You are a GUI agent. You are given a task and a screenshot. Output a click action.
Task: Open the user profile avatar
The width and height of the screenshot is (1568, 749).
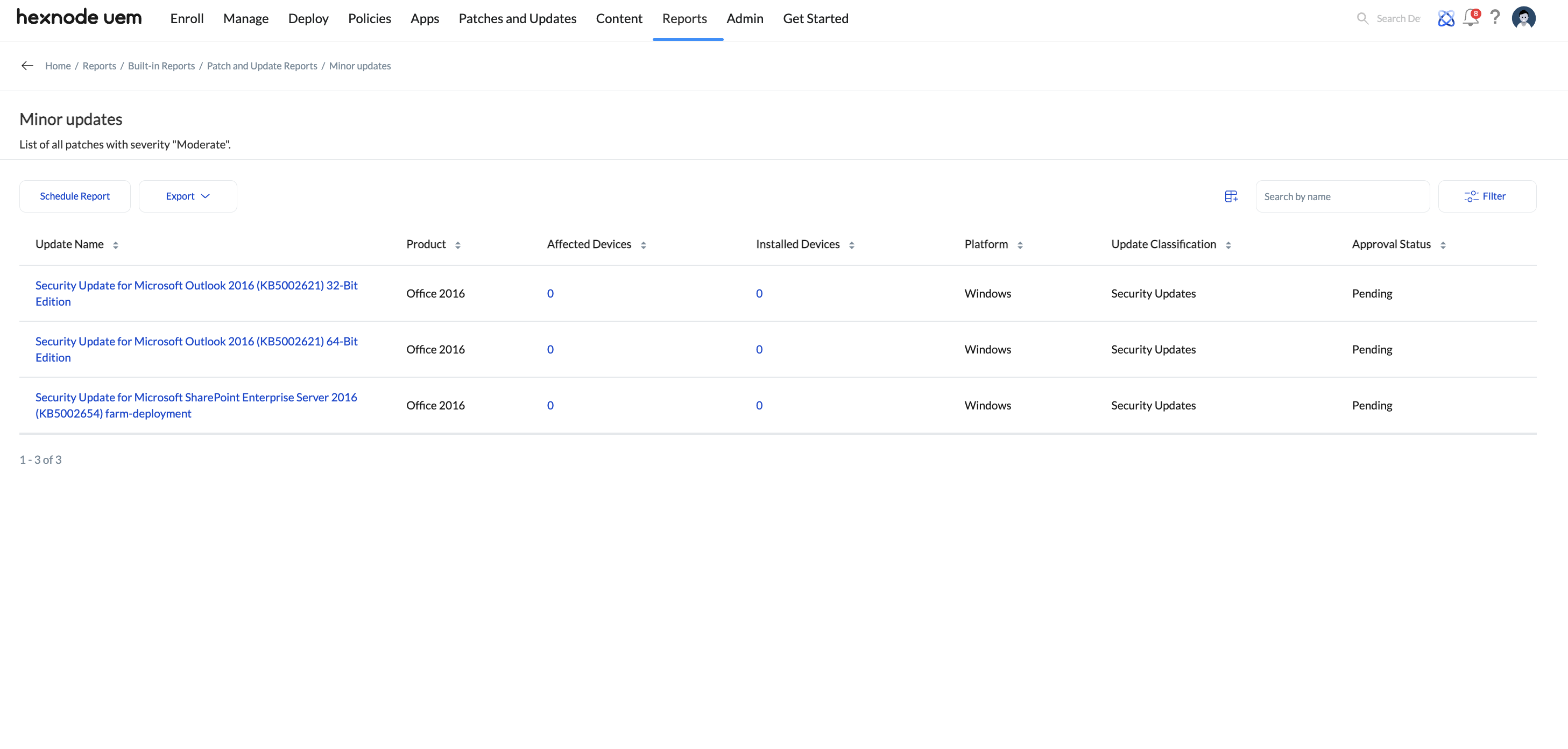1523,18
